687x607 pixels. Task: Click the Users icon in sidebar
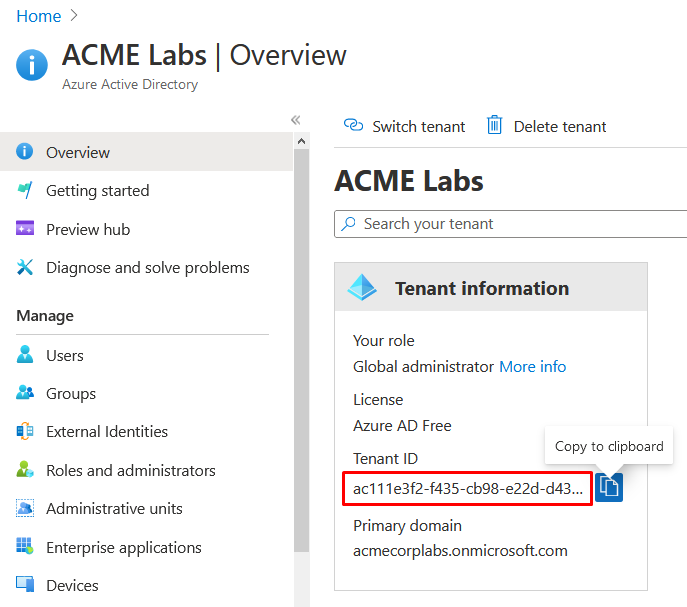26,355
